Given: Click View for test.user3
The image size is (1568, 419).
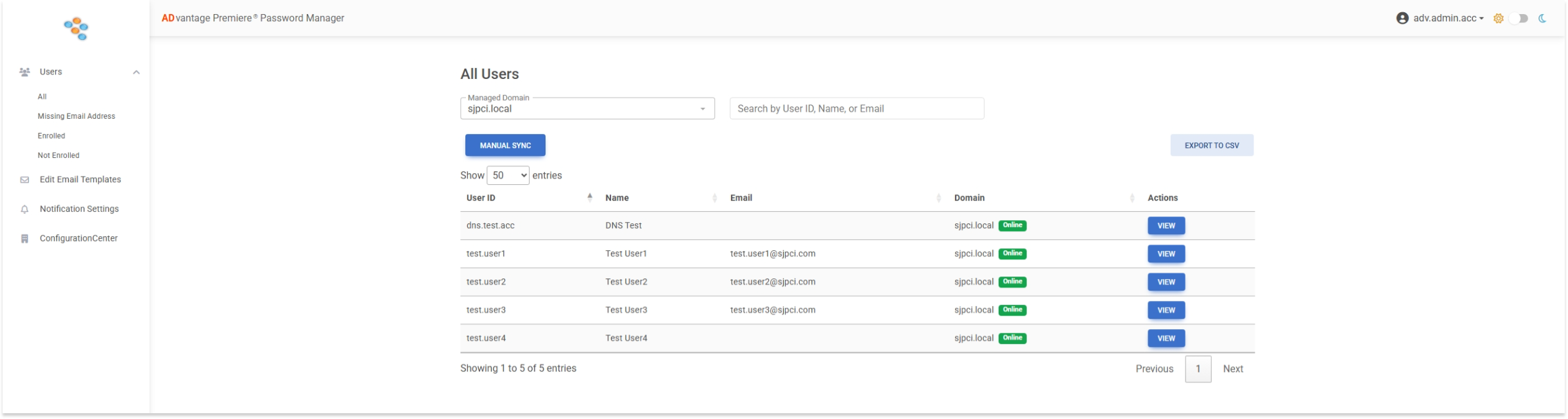Looking at the screenshot, I should (1166, 311).
